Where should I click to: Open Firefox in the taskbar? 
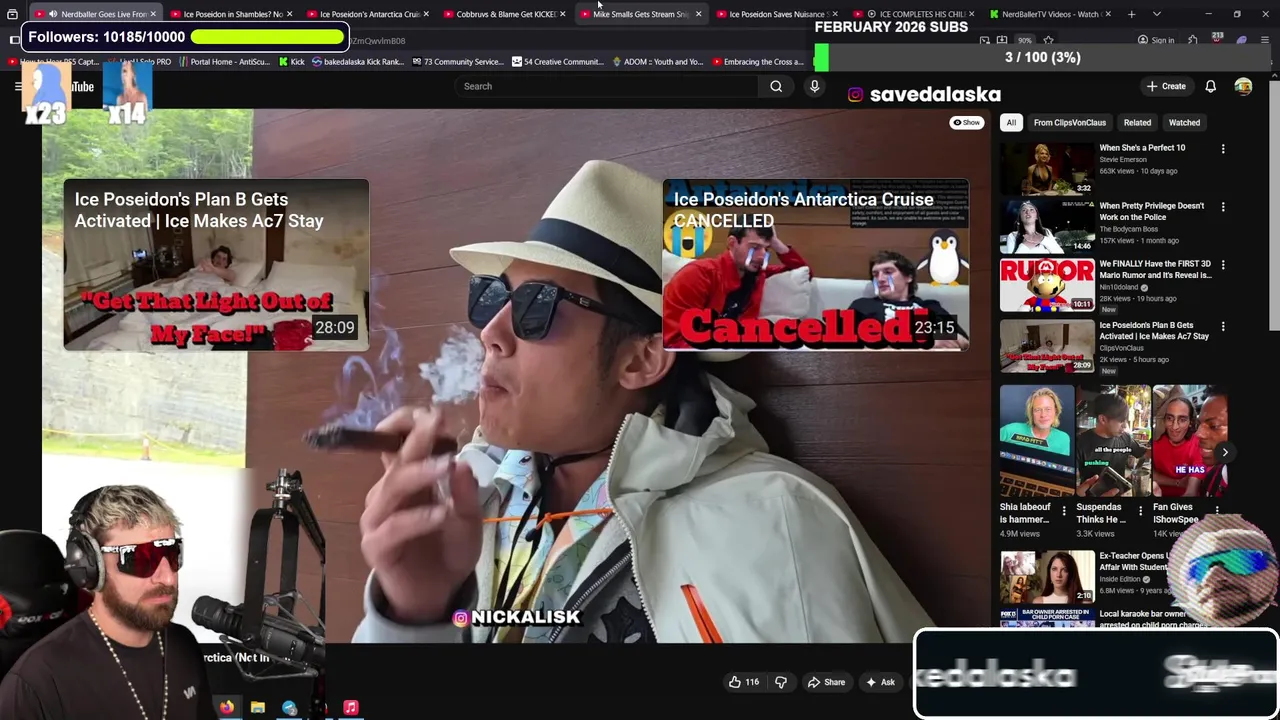tap(227, 707)
